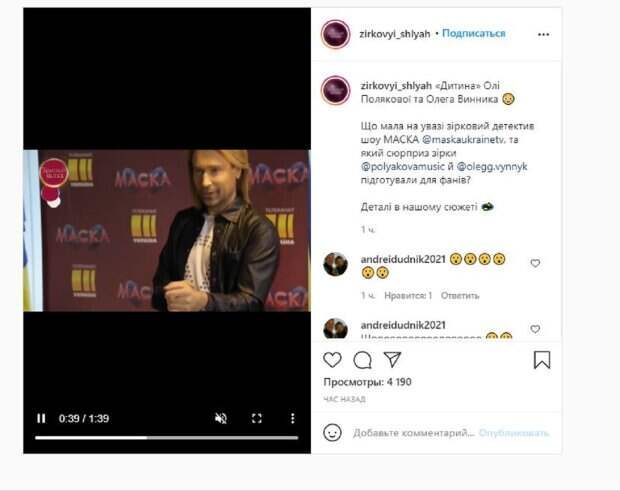Pause the video playback
The height and width of the screenshot is (491, 620).
[41, 418]
